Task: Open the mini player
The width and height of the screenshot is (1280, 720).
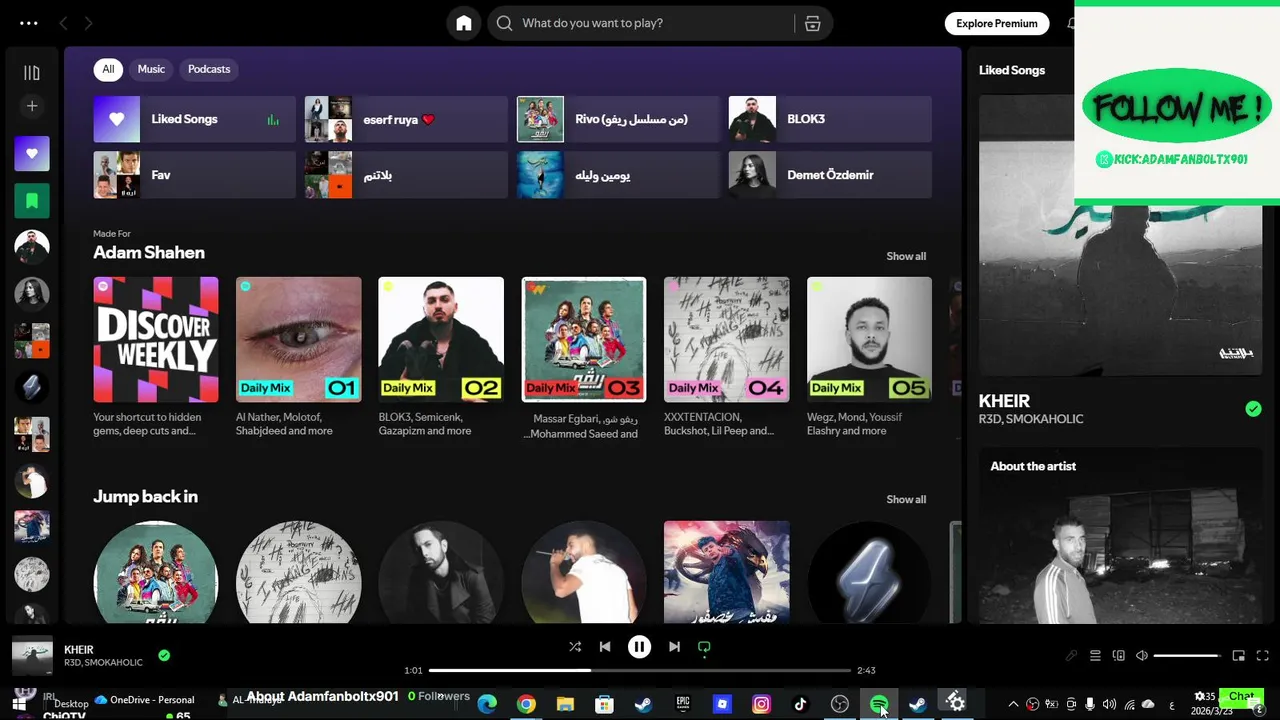Action: point(1238,656)
